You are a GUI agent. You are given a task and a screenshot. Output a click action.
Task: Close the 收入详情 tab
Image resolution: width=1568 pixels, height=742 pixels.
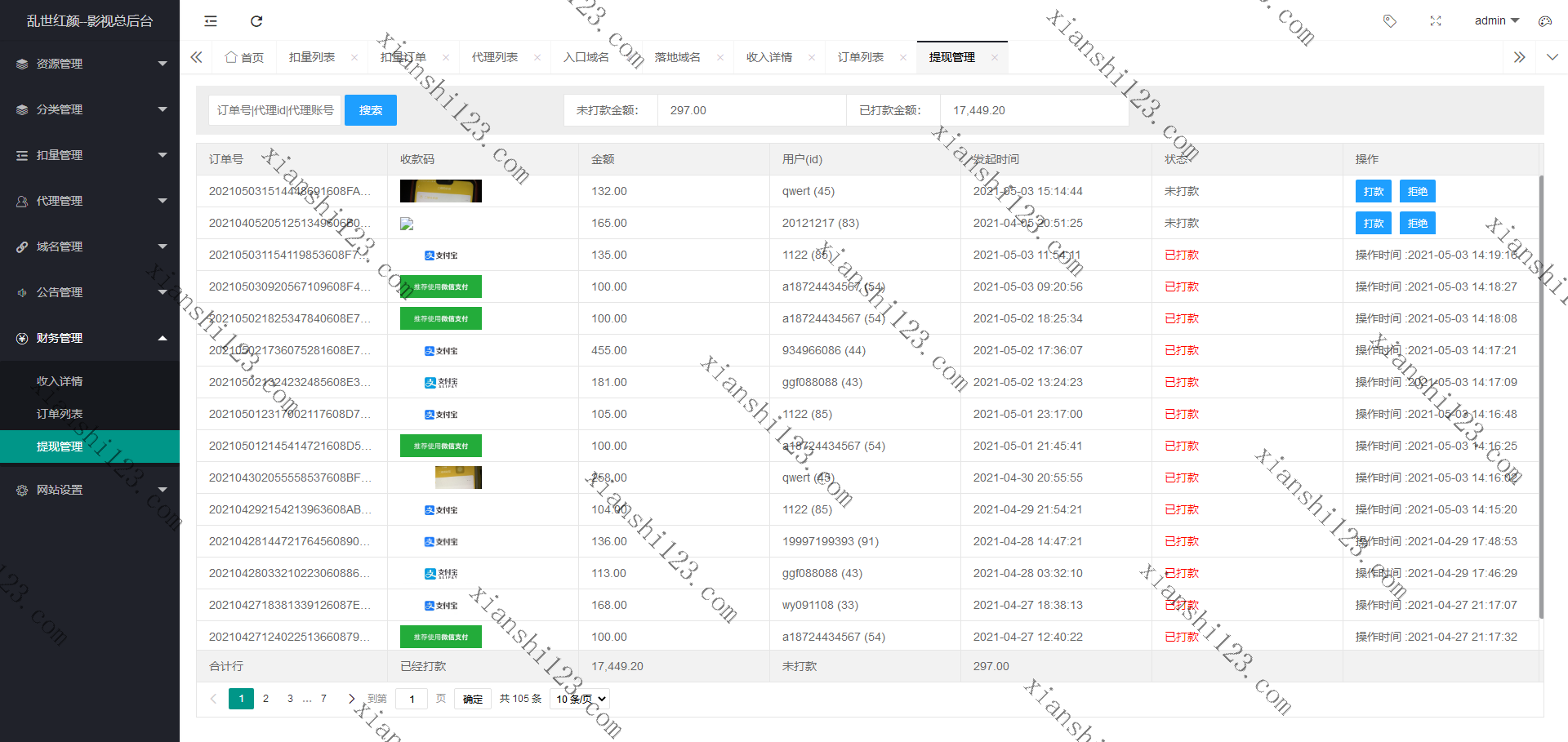[x=812, y=57]
